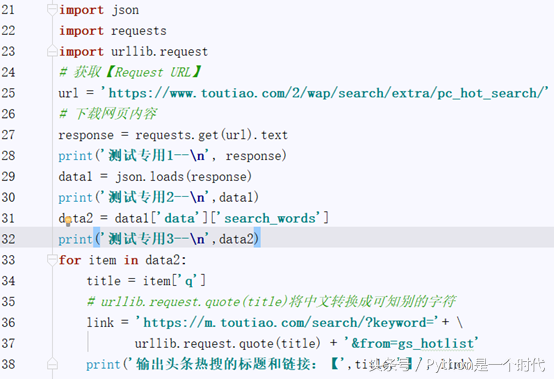Click line number 37 in the gutter
Viewport: 554px width, 379px height.
pos(8,343)
